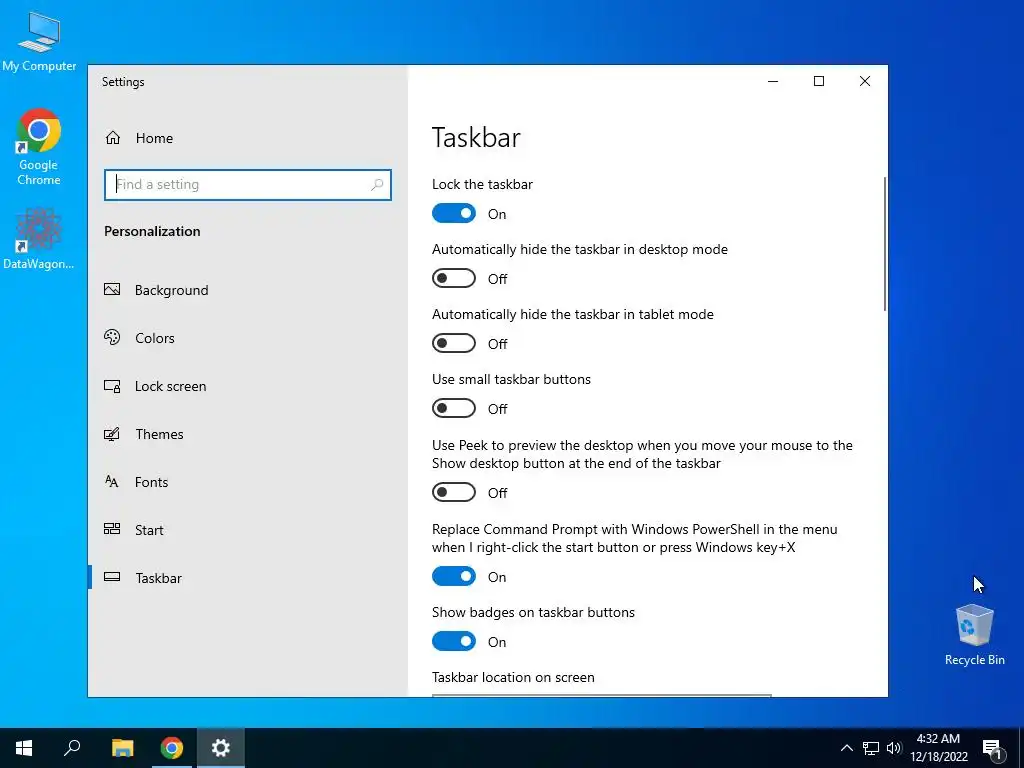This screenshot has height=768, width=1024.
Task: Click the Background picture icon
Action: [112, 289]
